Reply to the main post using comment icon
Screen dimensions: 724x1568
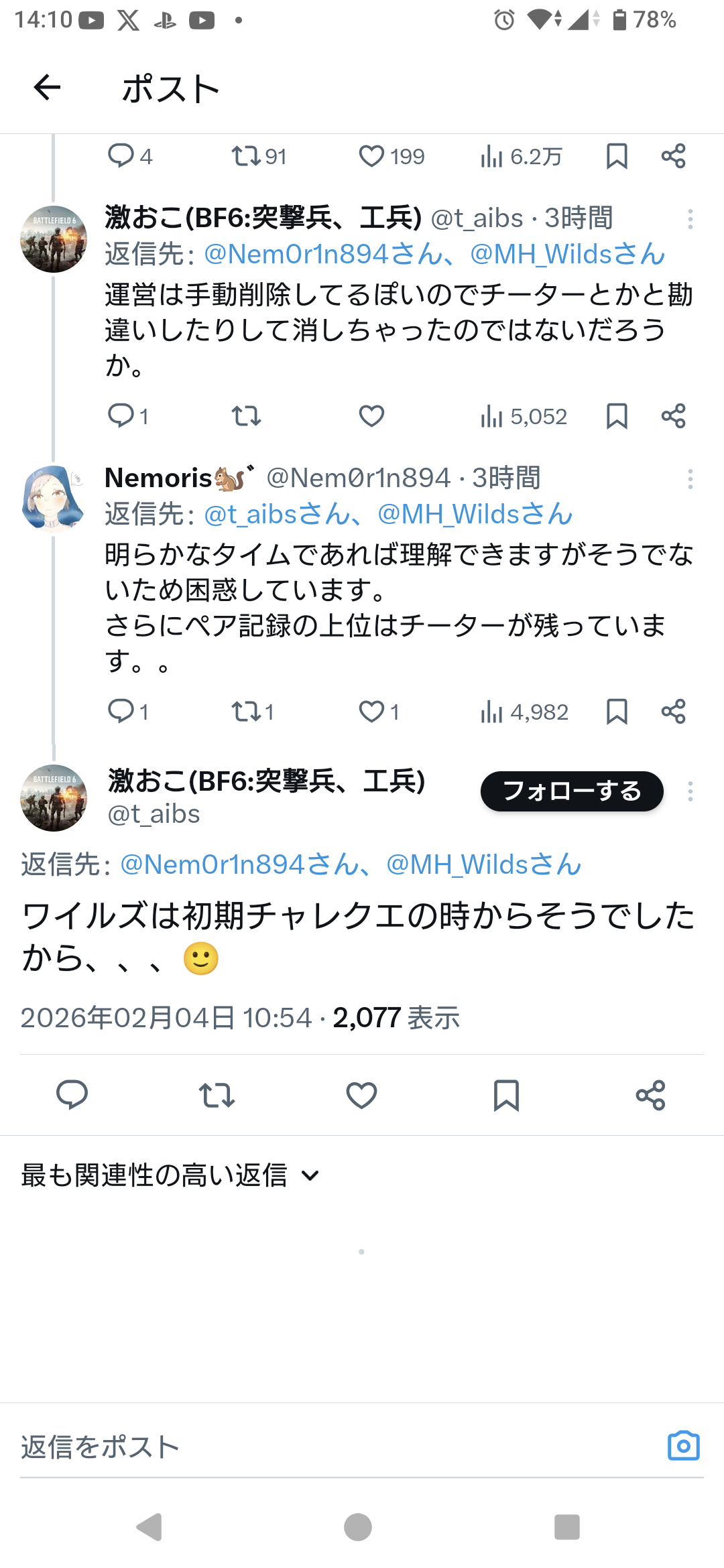[72, 1096]
